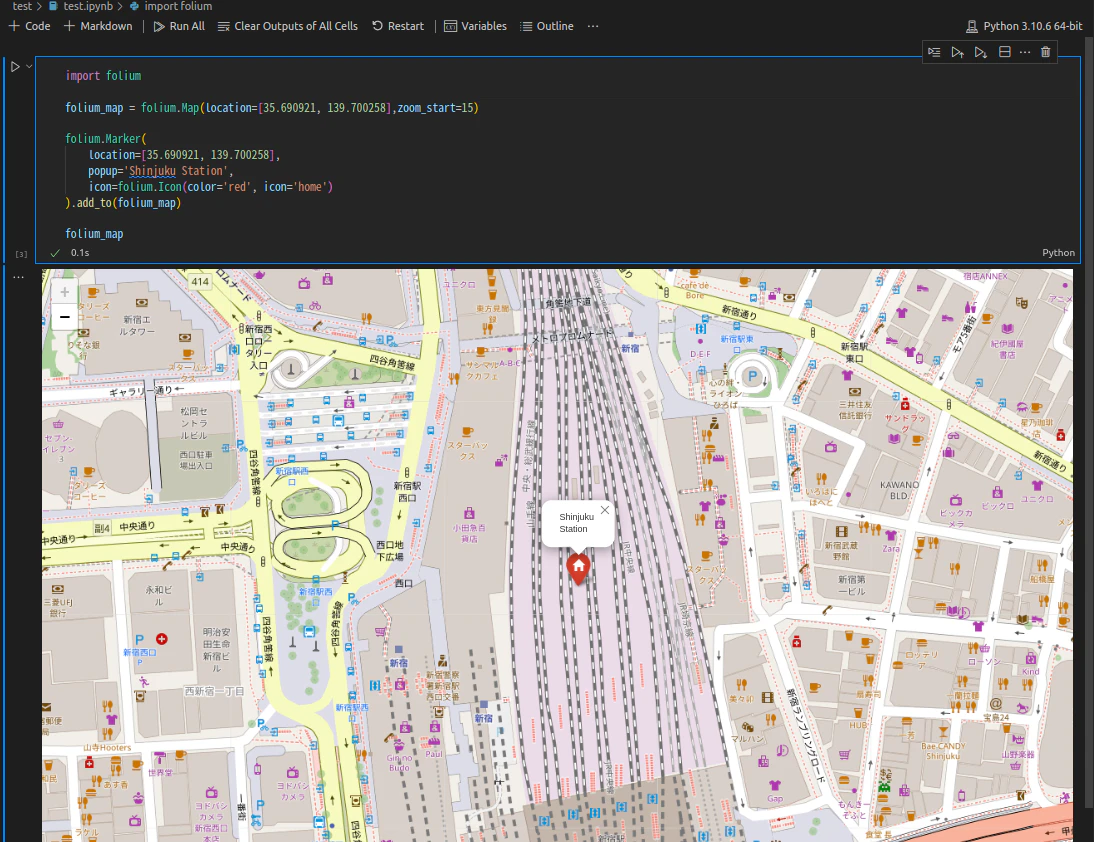
Task: Open cell output more actions ellipsis
Action: (x=18, y=278)
